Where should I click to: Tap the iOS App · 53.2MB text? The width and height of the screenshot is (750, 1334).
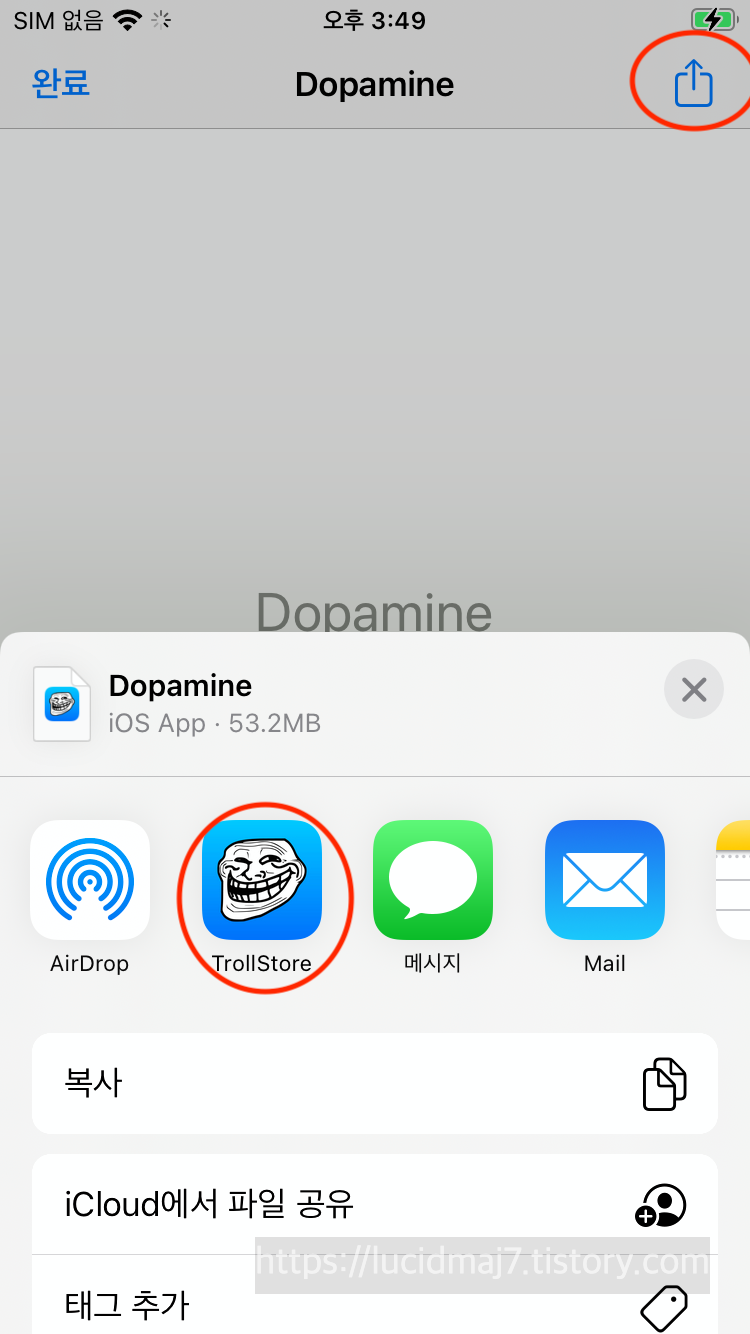(214, 723)
